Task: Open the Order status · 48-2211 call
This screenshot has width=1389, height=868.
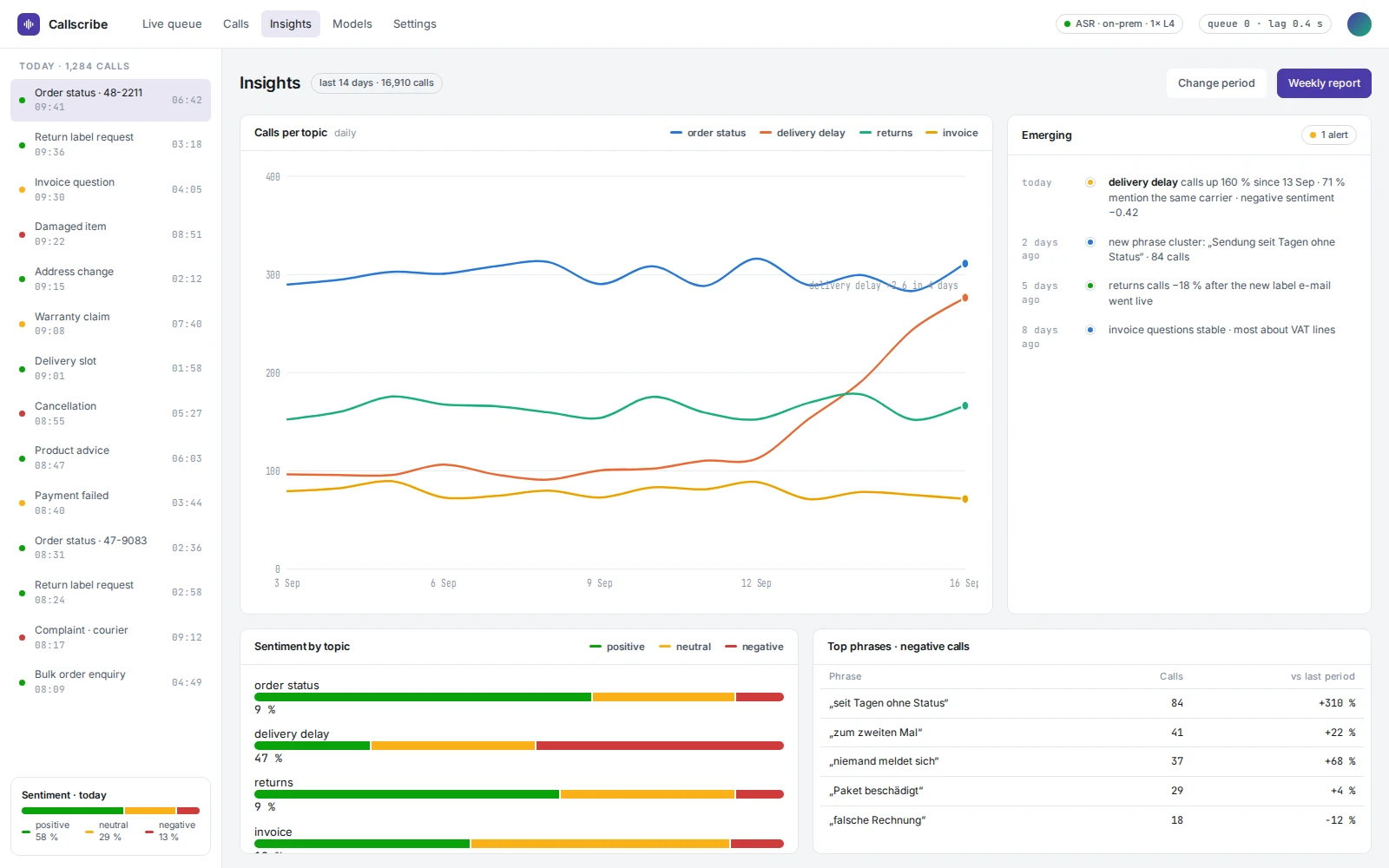Action: pos(110,100)
